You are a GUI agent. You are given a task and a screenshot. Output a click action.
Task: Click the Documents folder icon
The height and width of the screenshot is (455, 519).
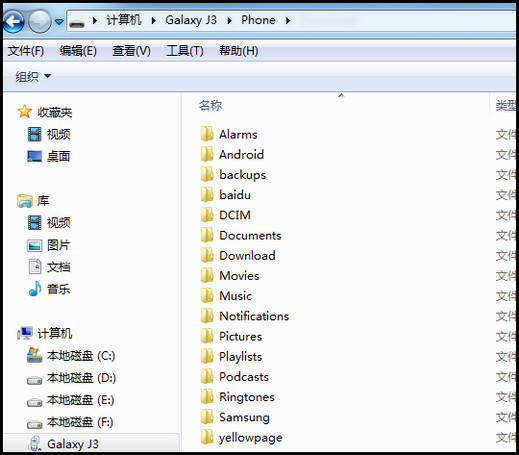207,235
